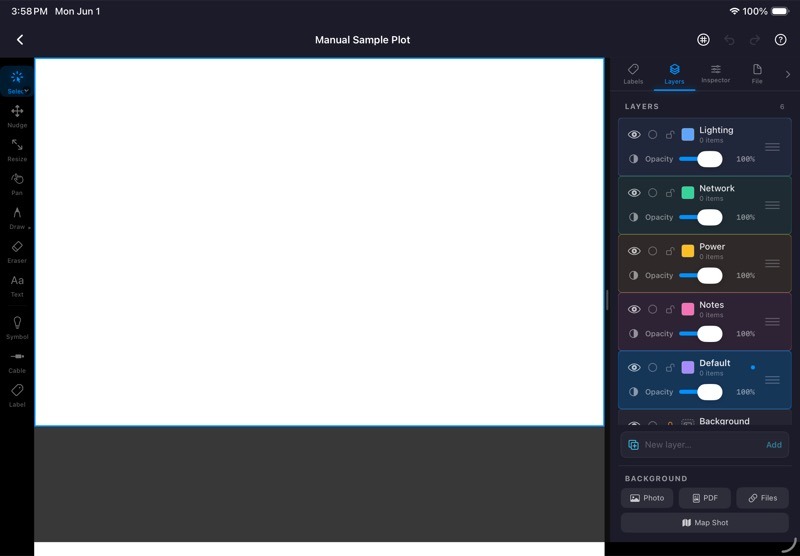Hide the Network layer eye icon
Image resolution: width=800 pixels, height=556 pixels.
coord(634,193)
